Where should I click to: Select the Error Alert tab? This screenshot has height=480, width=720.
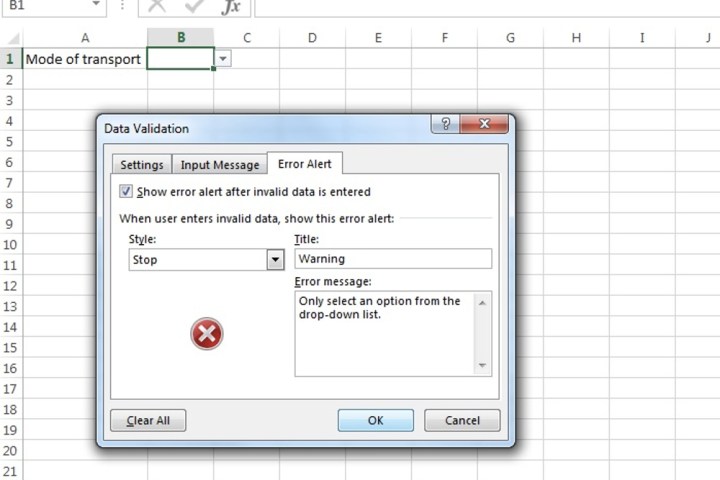[x=304, y=164]
